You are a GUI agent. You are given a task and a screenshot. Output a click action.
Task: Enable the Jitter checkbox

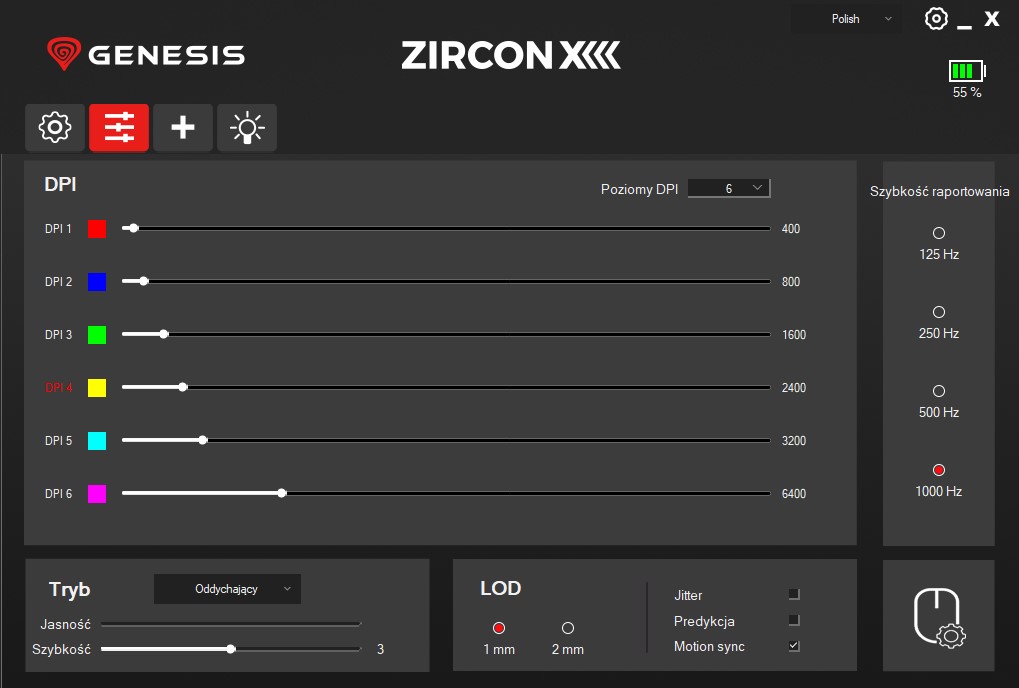pyautogui.click(x=794, y=595)
